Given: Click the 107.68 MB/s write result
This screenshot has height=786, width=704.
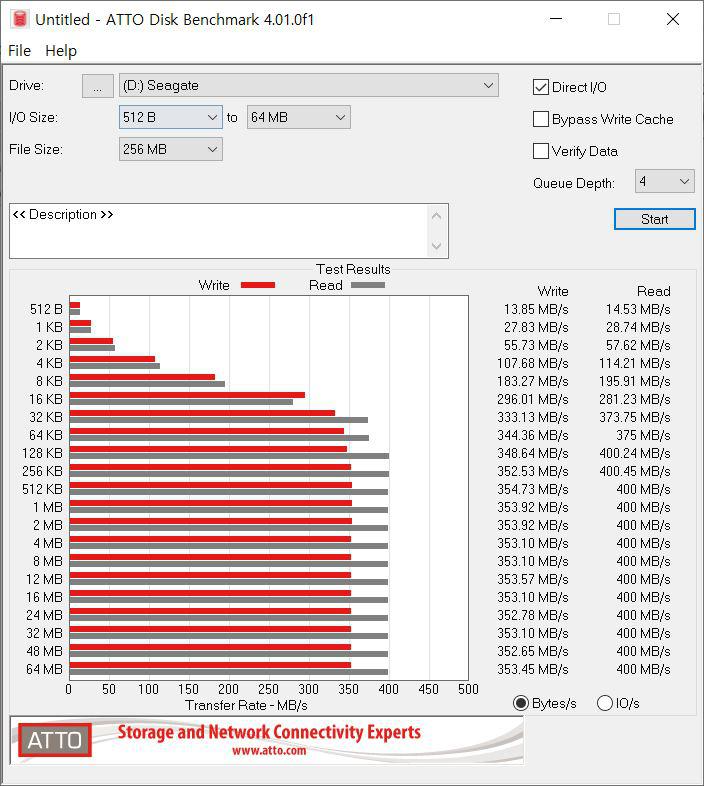Looking at the screenshot, I should click(533, 363).
